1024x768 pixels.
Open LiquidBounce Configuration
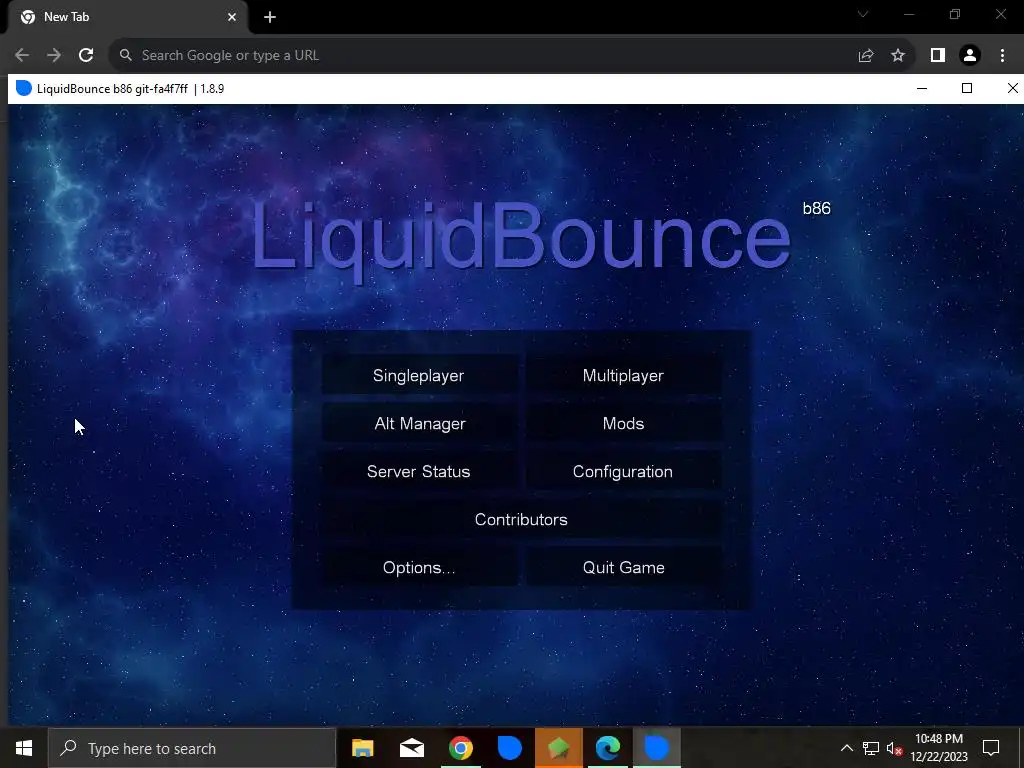tap(623, 472)
